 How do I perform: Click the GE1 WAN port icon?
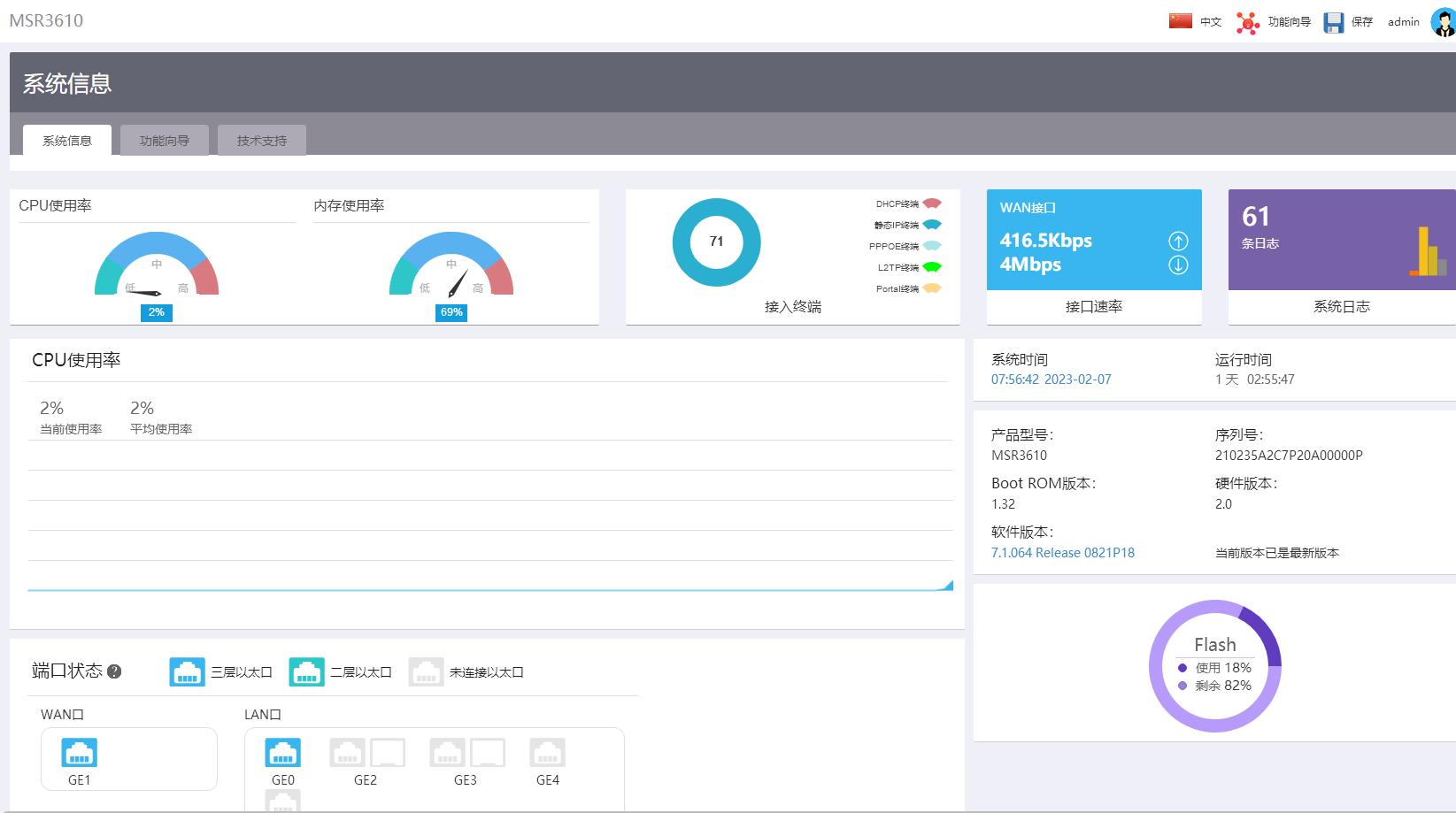(x=79, y=753)
